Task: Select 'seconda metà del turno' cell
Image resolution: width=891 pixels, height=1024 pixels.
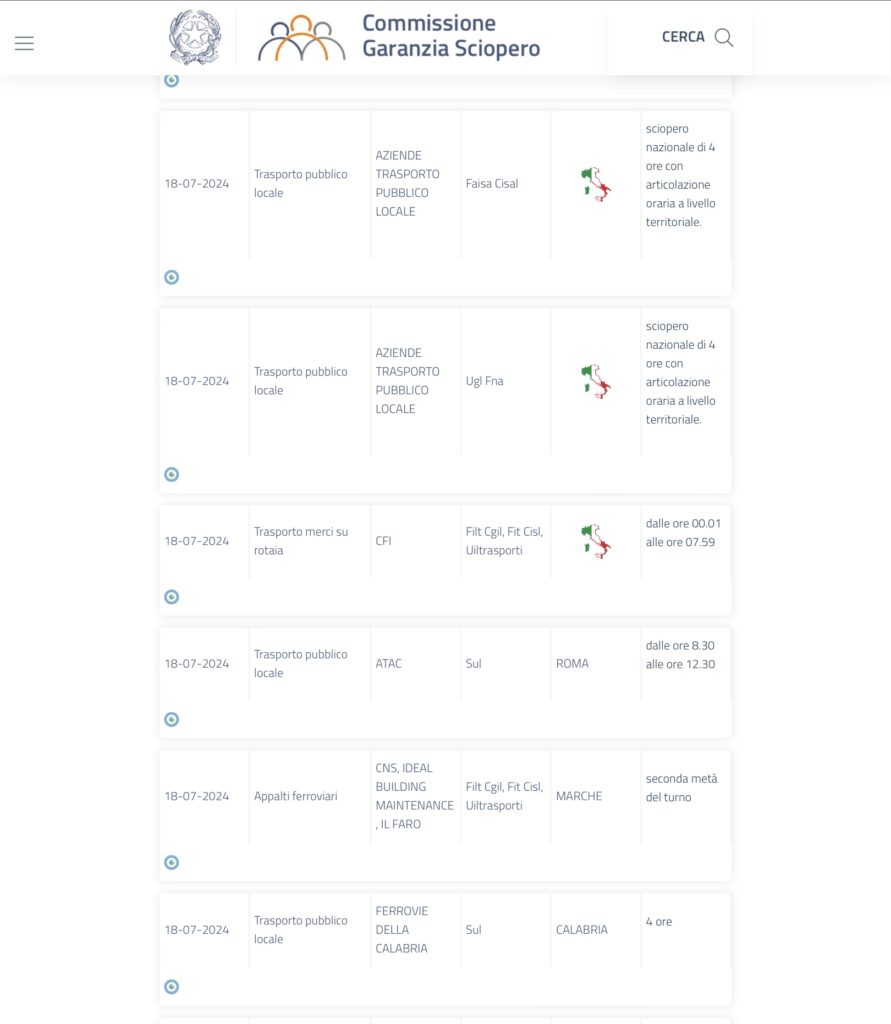Action: [681, 788]
